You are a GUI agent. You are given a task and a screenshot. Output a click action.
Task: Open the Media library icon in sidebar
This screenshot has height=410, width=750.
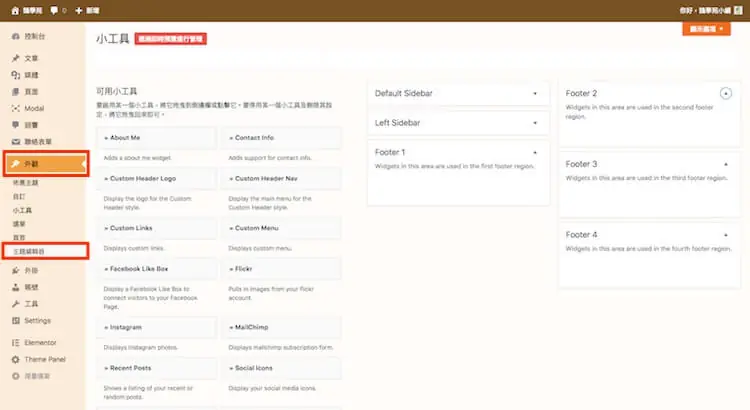pyautogui.click(x=16, y=75)
